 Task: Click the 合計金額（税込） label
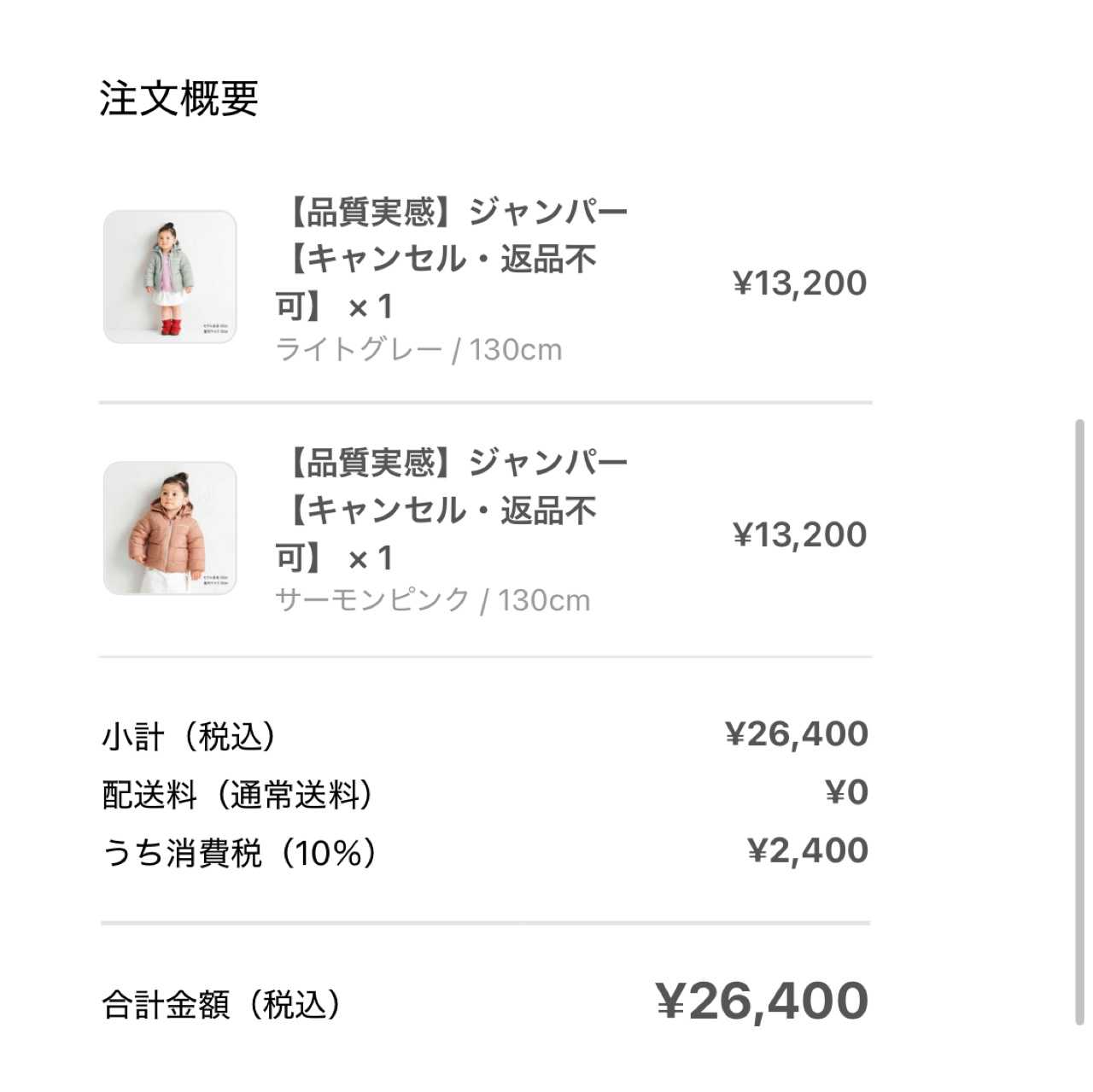(x=222, y=1004)
